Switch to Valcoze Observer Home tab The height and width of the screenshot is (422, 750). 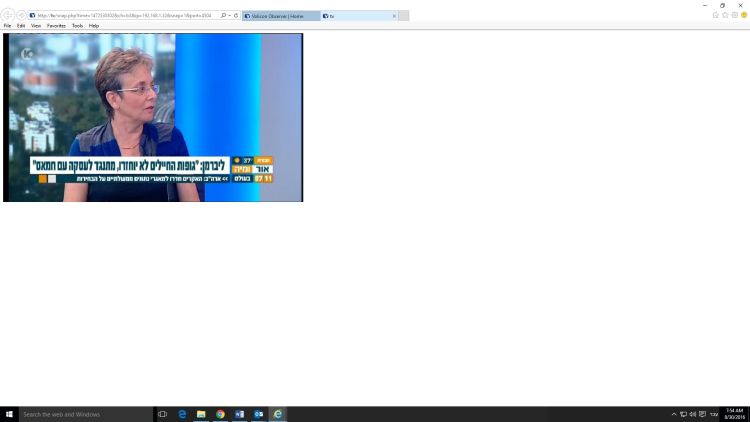280,16
